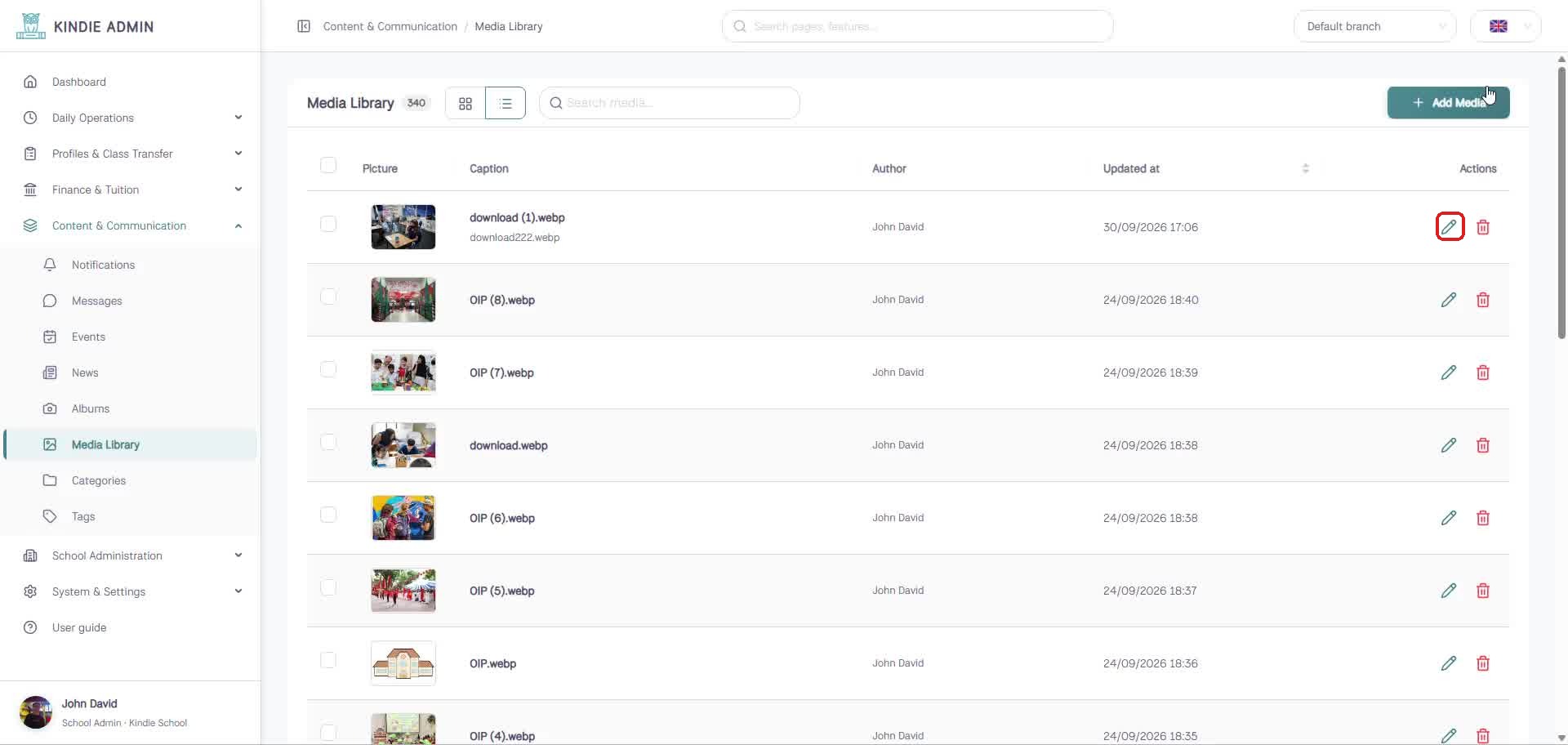Open Content & Communication breadcrumb link
The height and width of the screenshot is (745, 1568).
pyautogui.click(x=390, y=26)
